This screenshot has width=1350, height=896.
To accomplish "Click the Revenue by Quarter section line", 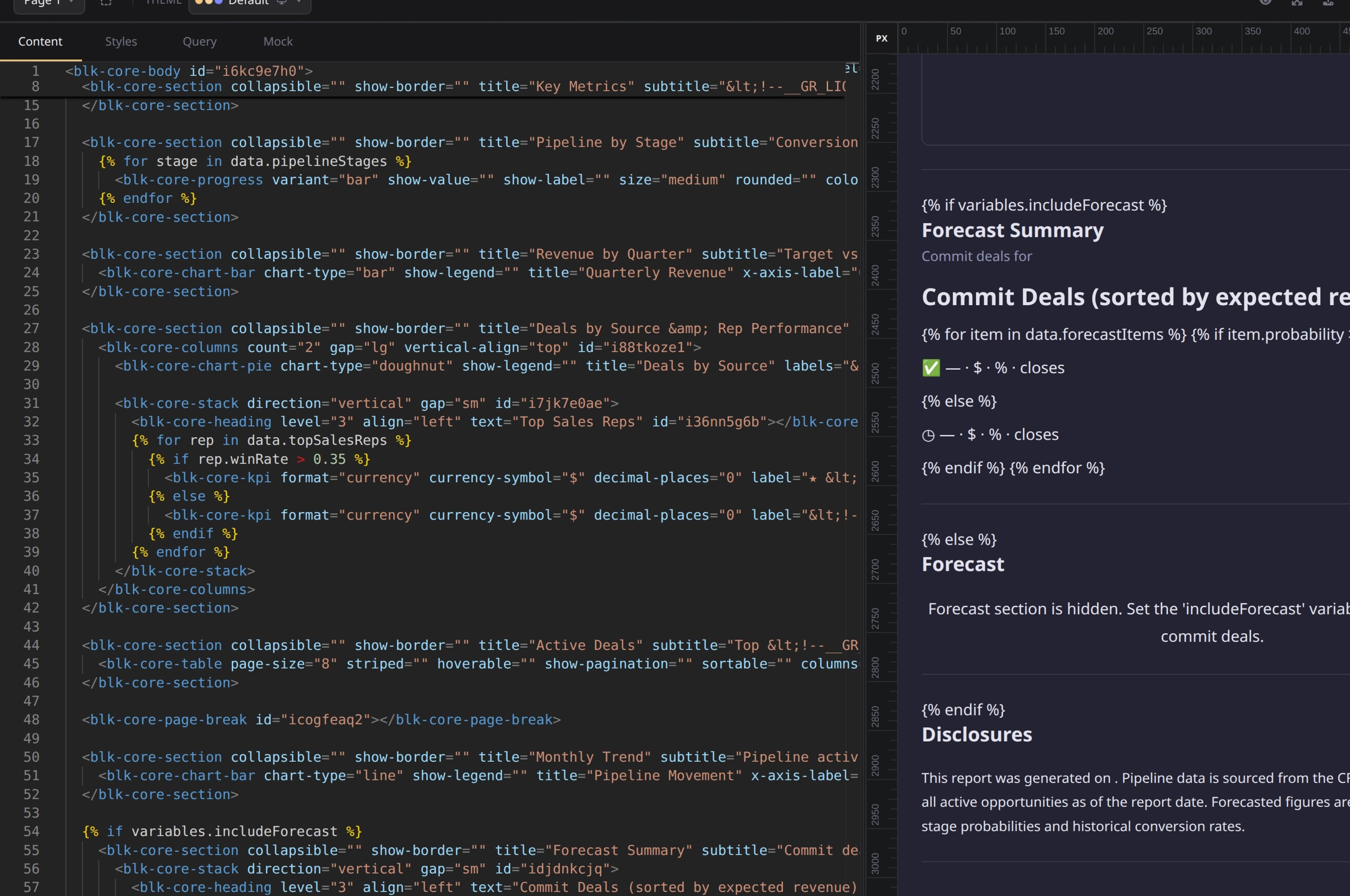I will 470,254.
